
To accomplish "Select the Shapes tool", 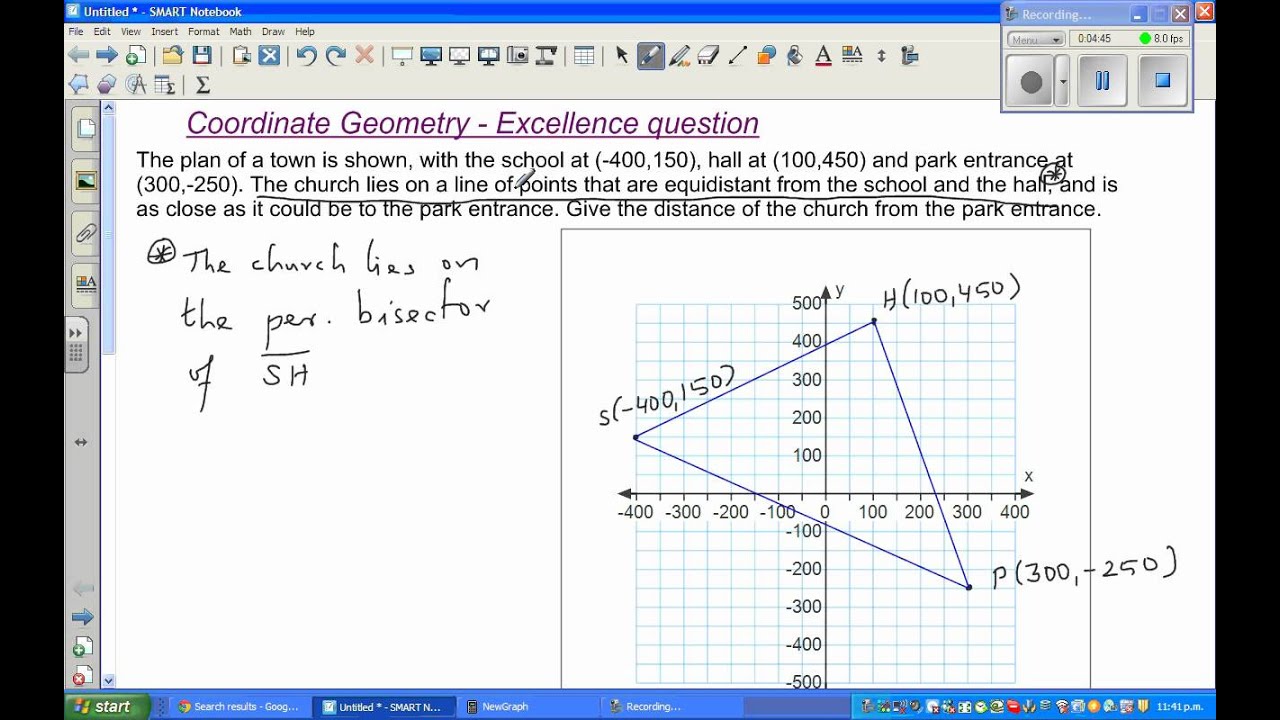I will click(x=767, y=55).
